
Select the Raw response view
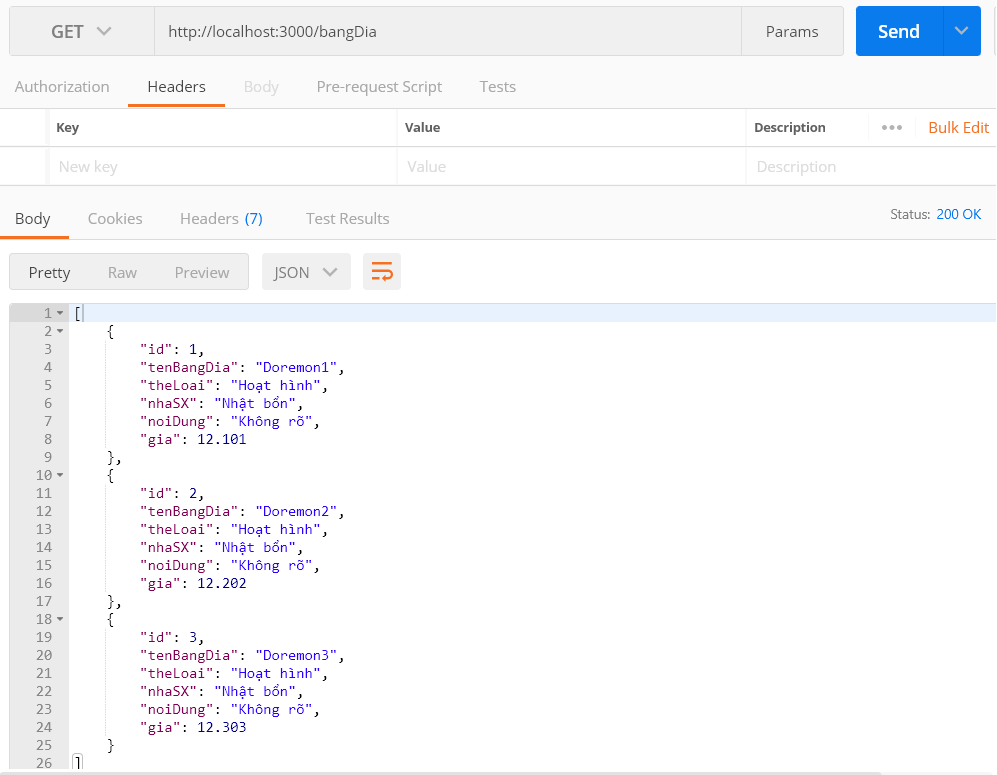(x=122, y=272)
